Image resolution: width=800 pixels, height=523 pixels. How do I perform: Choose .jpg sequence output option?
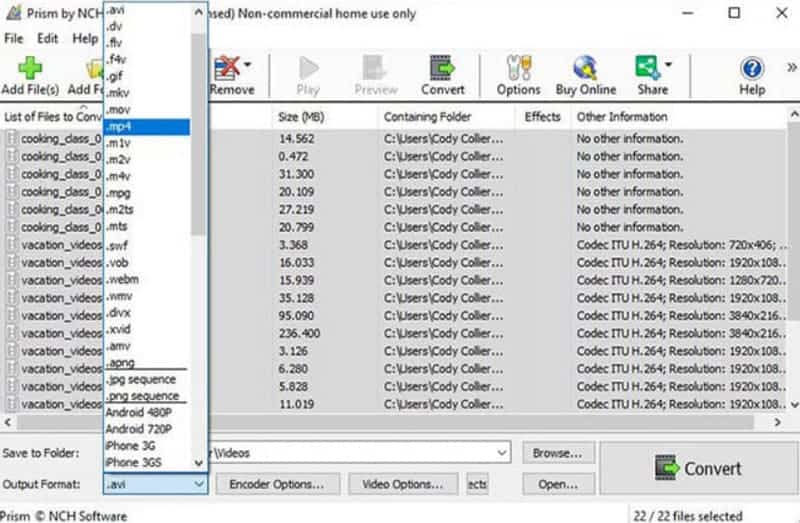(147, 380)
